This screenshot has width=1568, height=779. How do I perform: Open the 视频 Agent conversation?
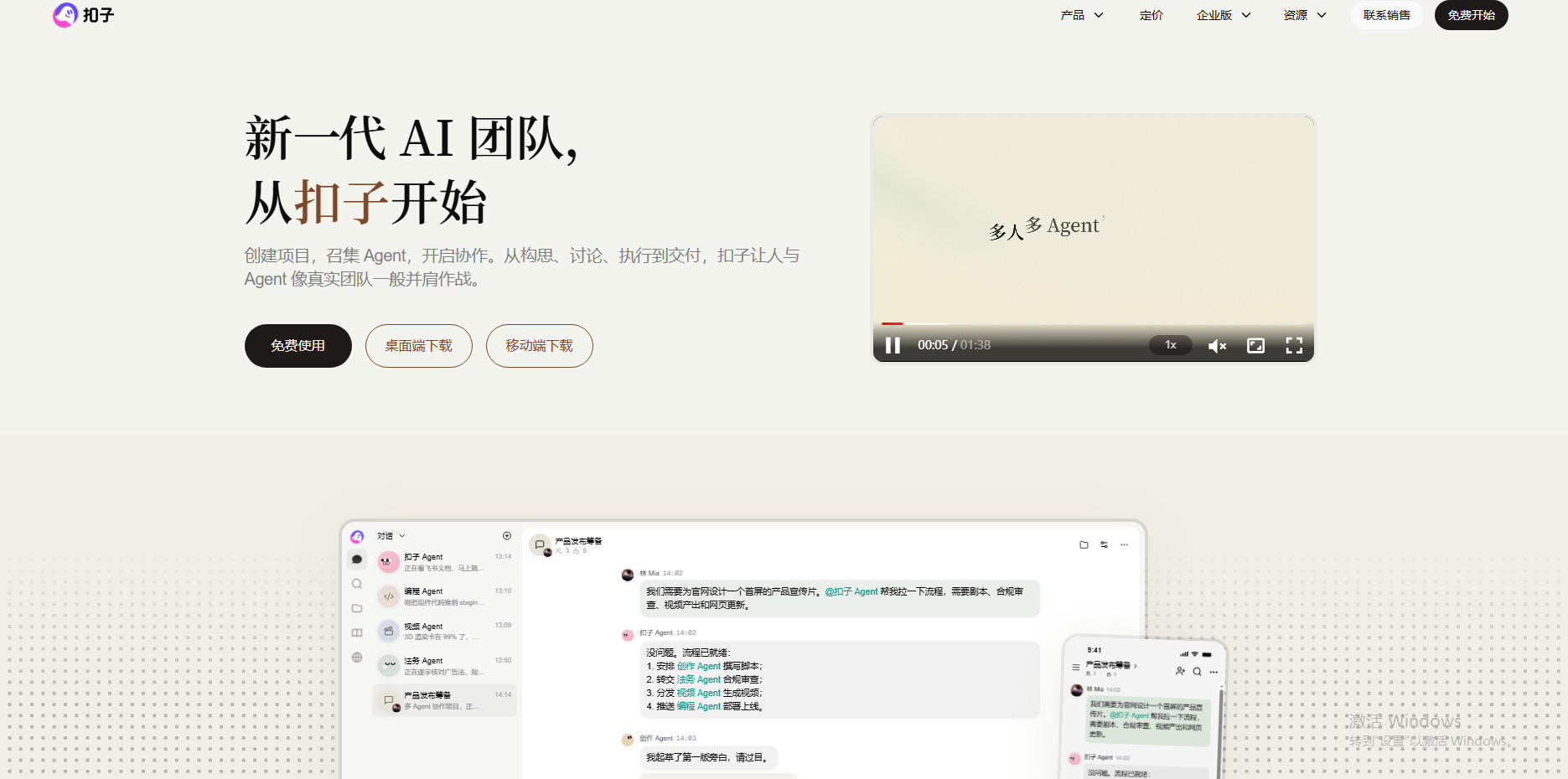coord(444,631)
